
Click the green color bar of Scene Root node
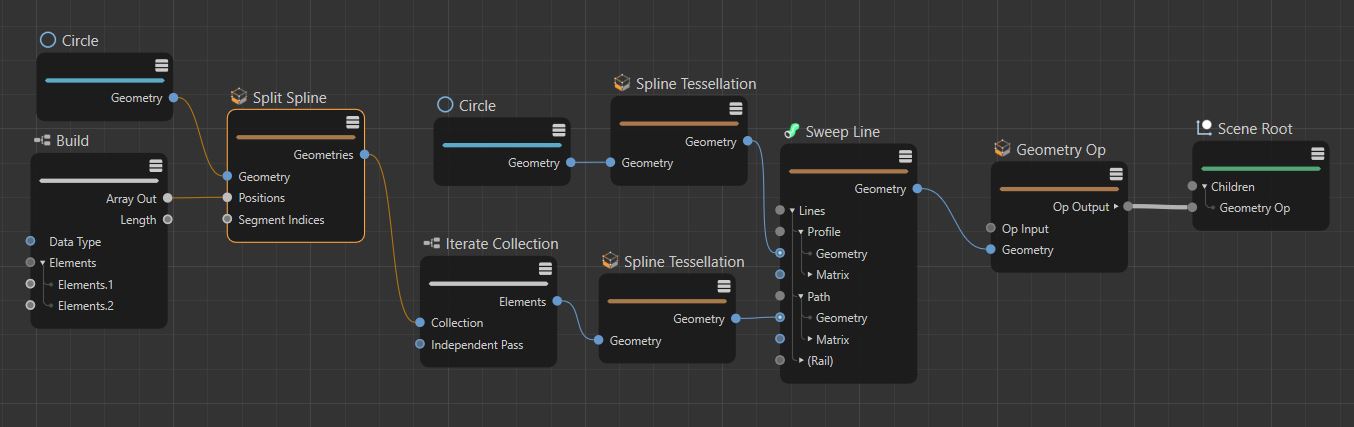1260,168
